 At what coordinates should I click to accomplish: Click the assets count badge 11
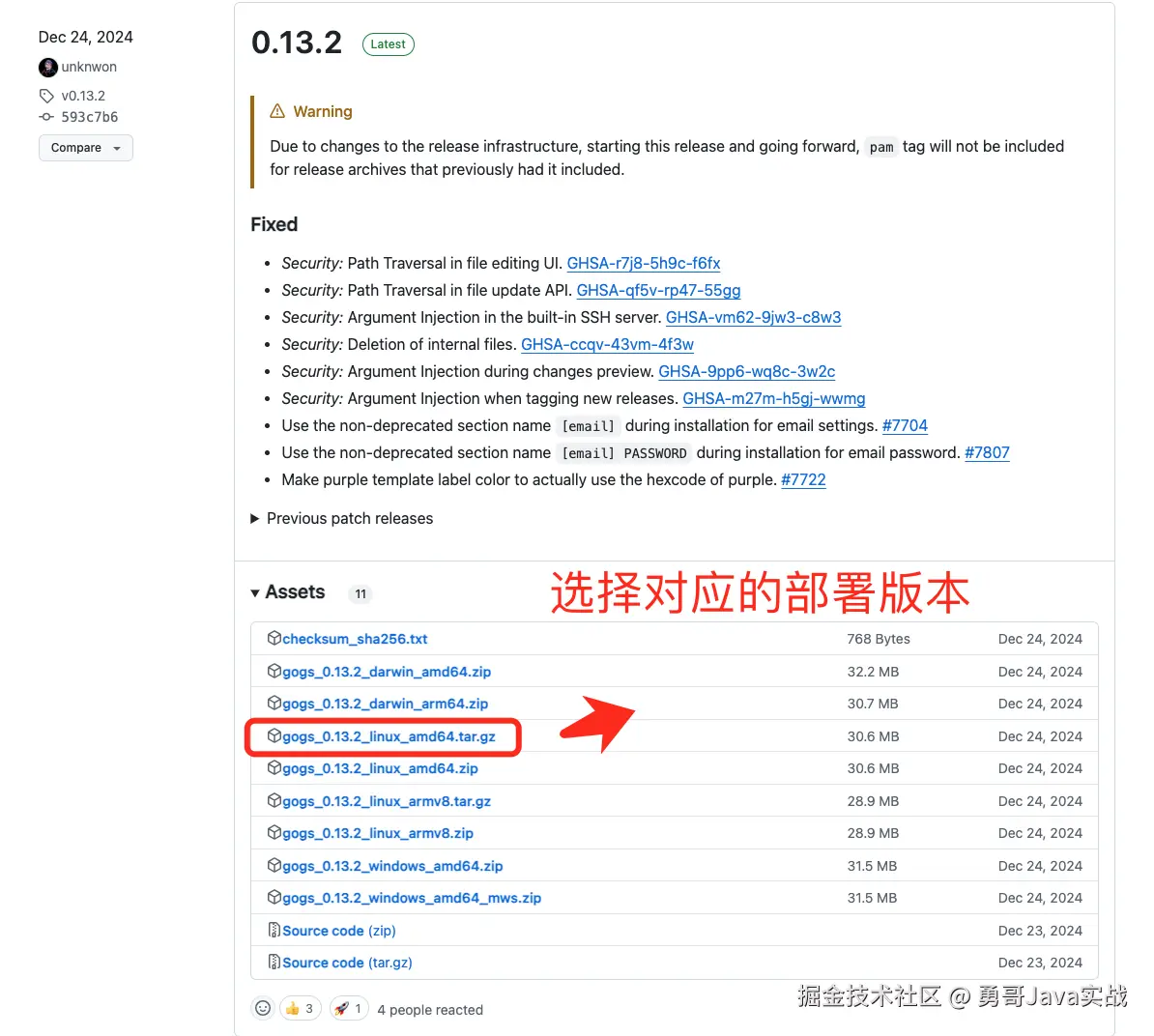(x=360, y=593)
